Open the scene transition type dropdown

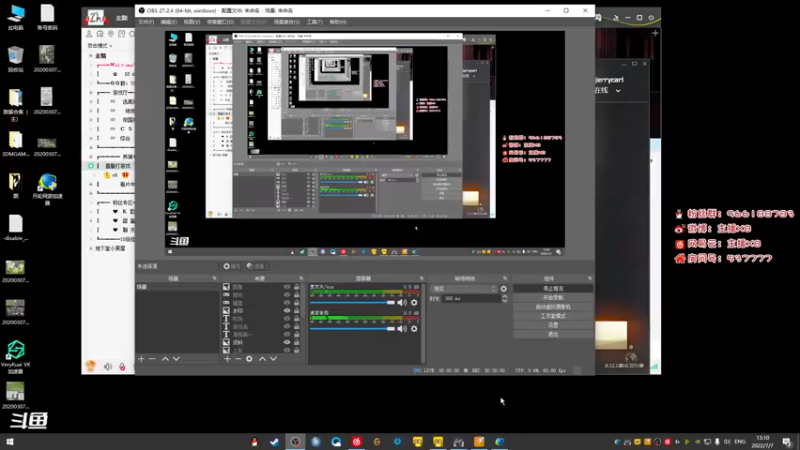pos(464,289)
